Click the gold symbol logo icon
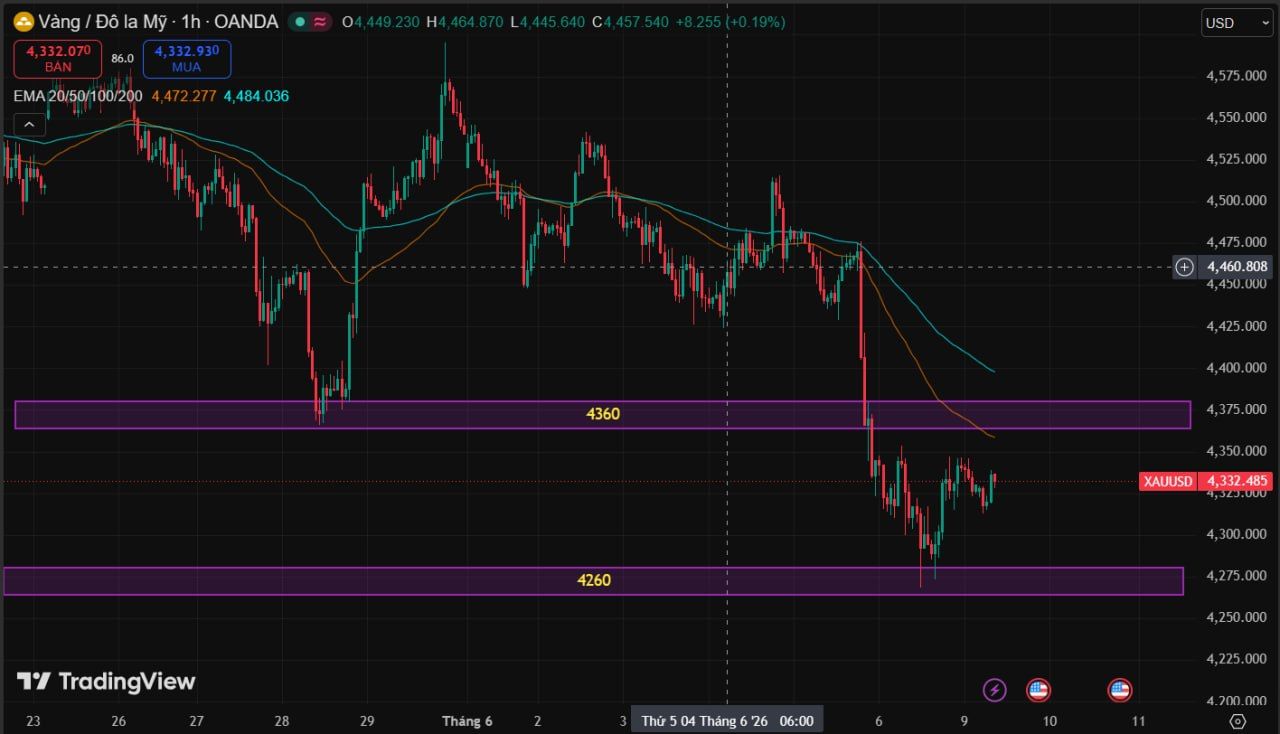The width and height of the screenshot is (1280, 734). 22,21
